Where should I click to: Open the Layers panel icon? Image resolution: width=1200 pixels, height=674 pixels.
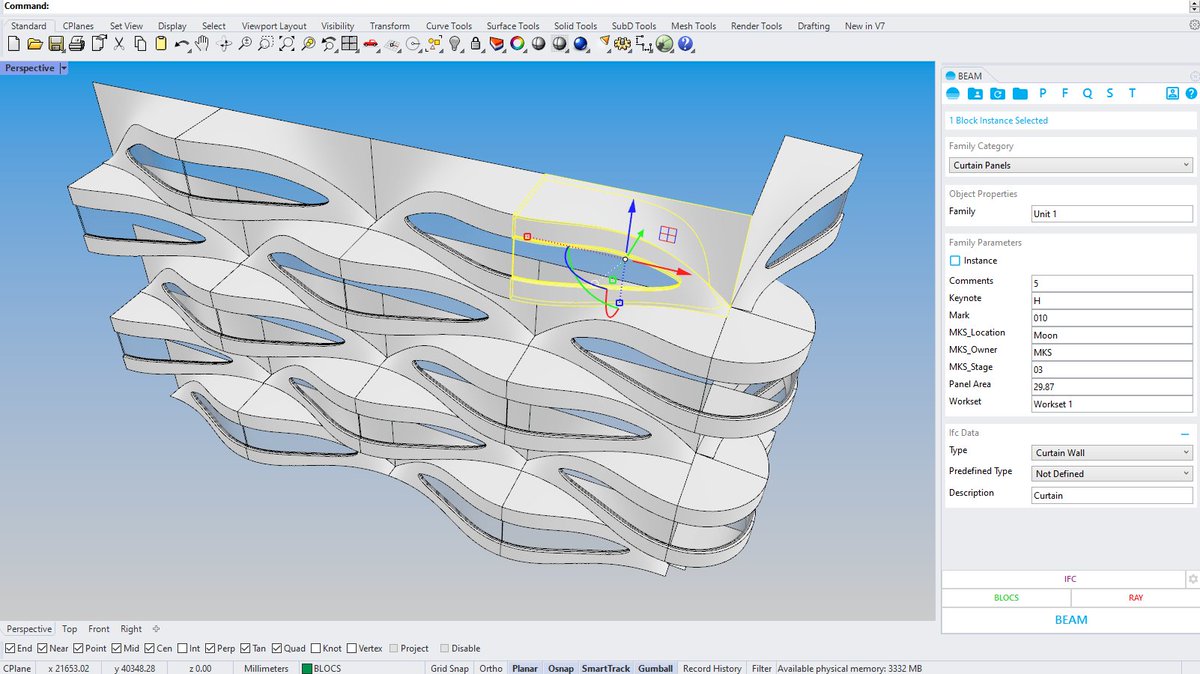tap(496, 44)
